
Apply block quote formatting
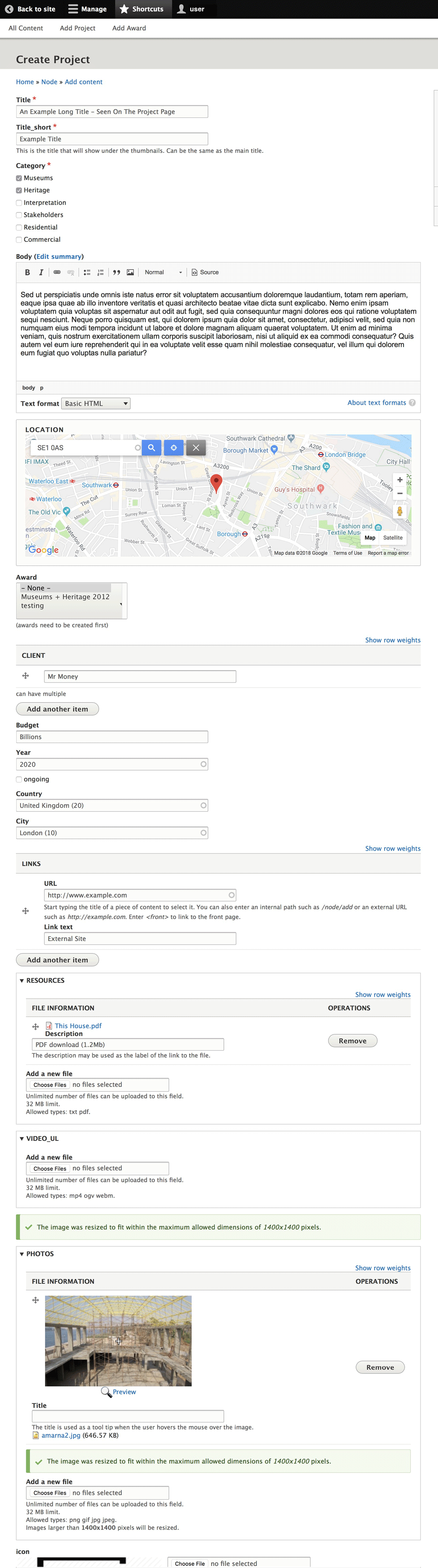point(116,273)
